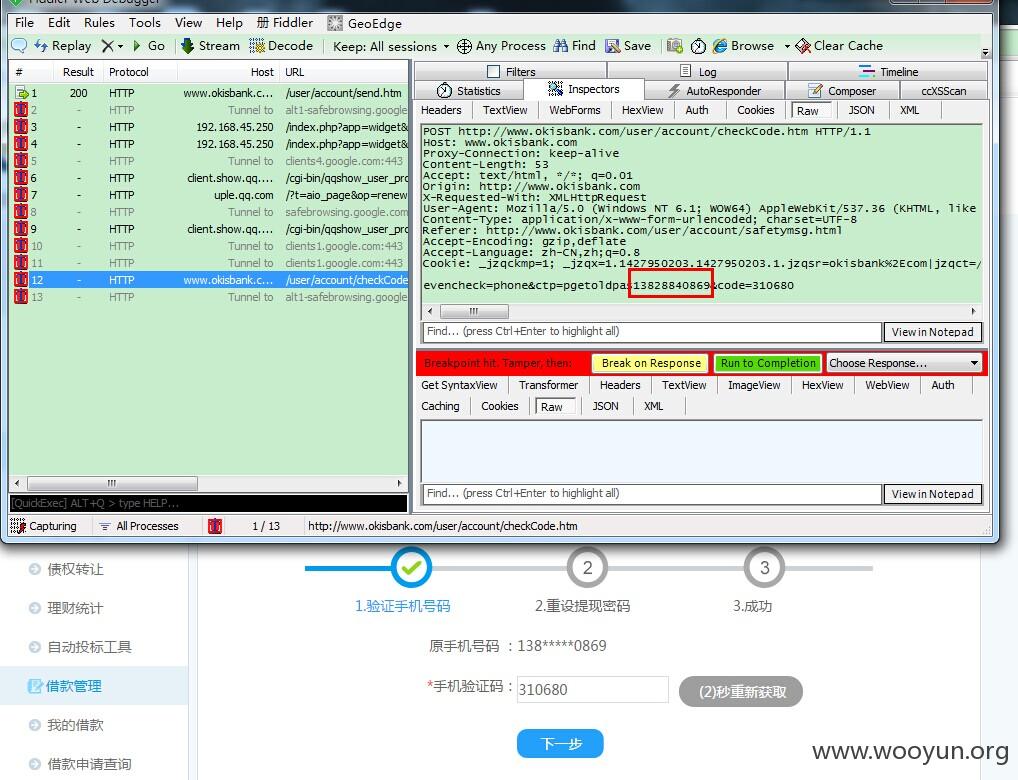
Task: Click the Save toolbar button
Action: [628, 45]
